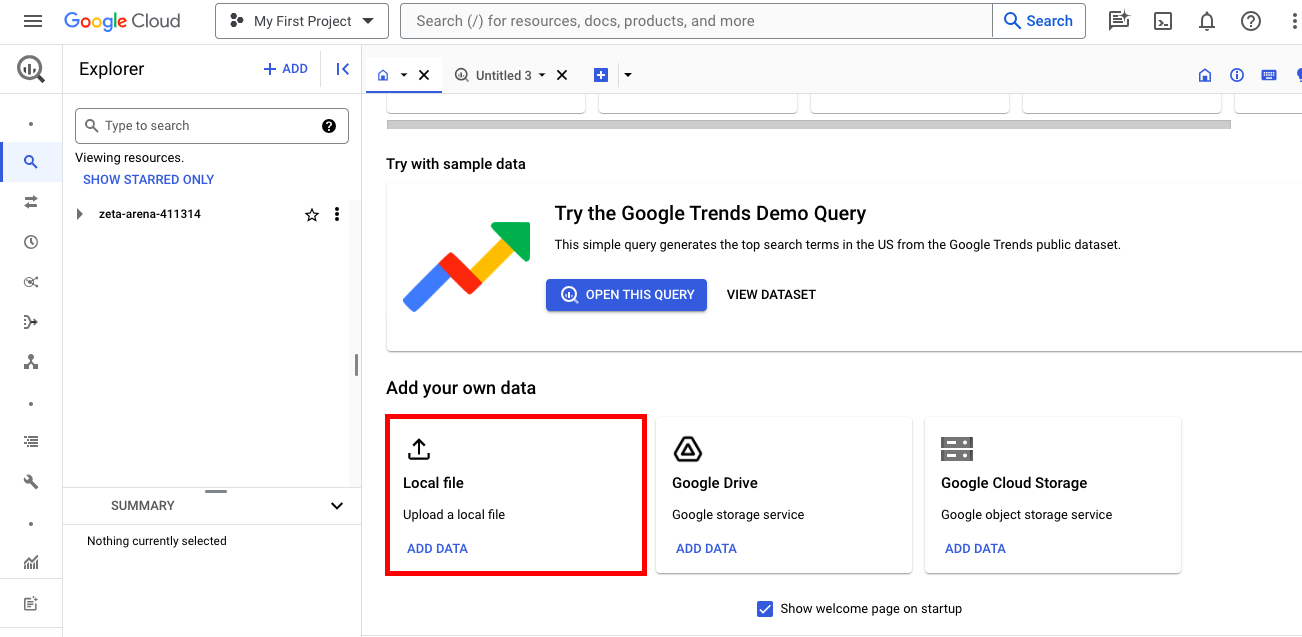
Task: Open Scheduled queries from the sidebar
Action: coord(31,241)
